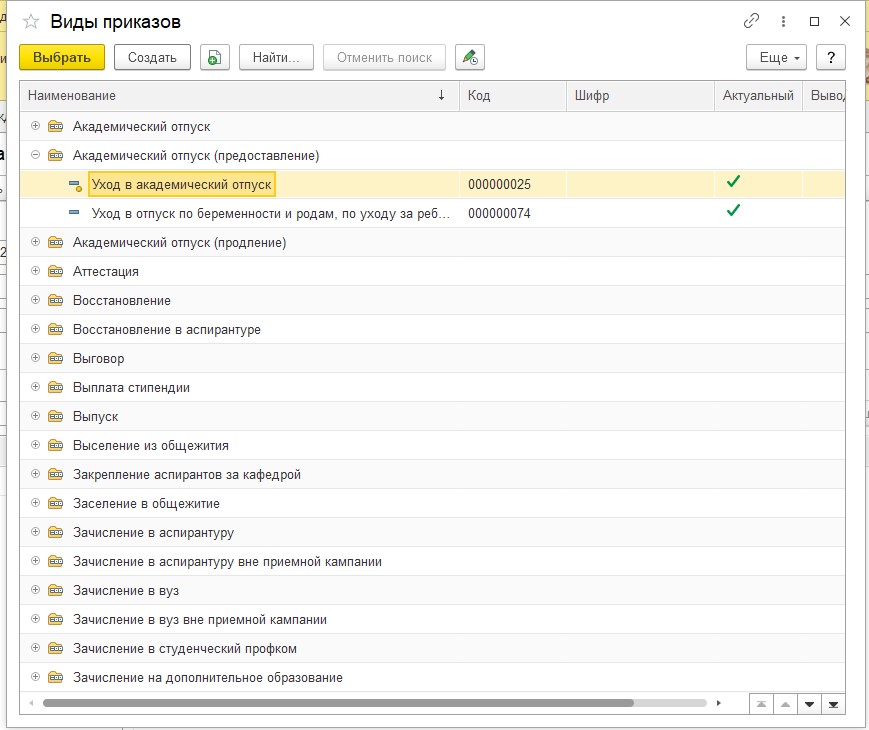Click the Отменить поиск button
The image size is (869, 730).
(x=385, y=57)
